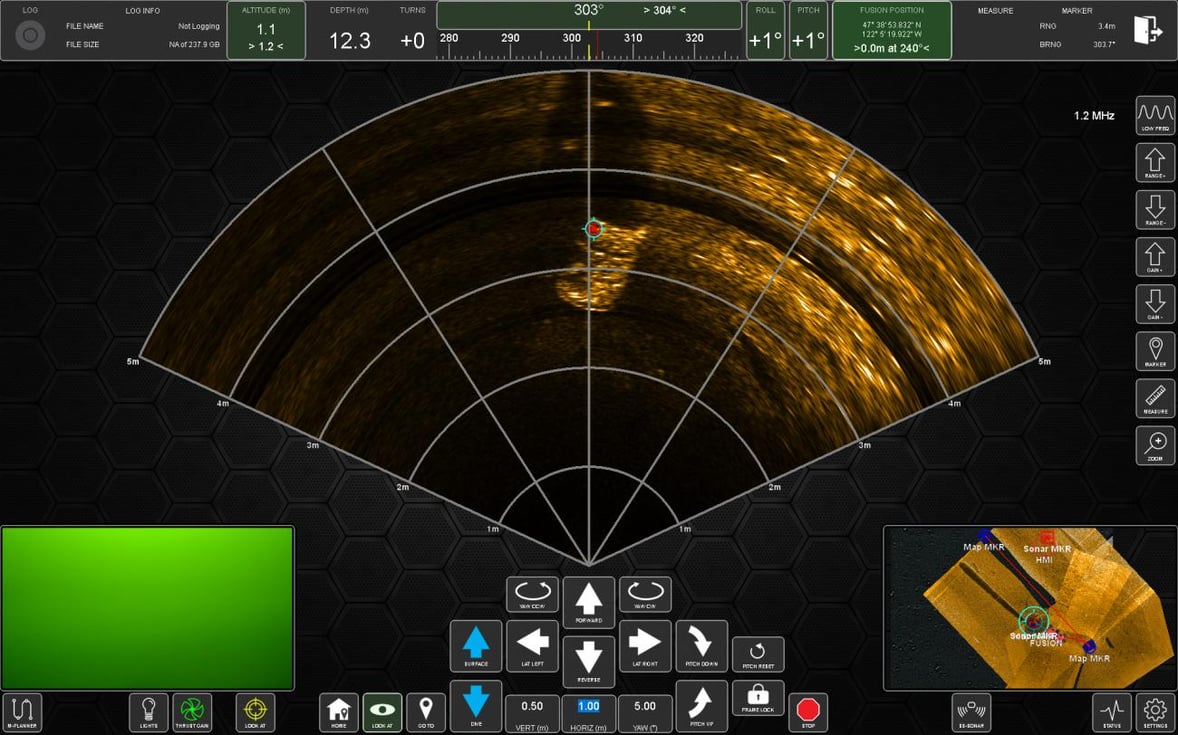Toggle the Frame Lock padlock

[x=758, y=698]
